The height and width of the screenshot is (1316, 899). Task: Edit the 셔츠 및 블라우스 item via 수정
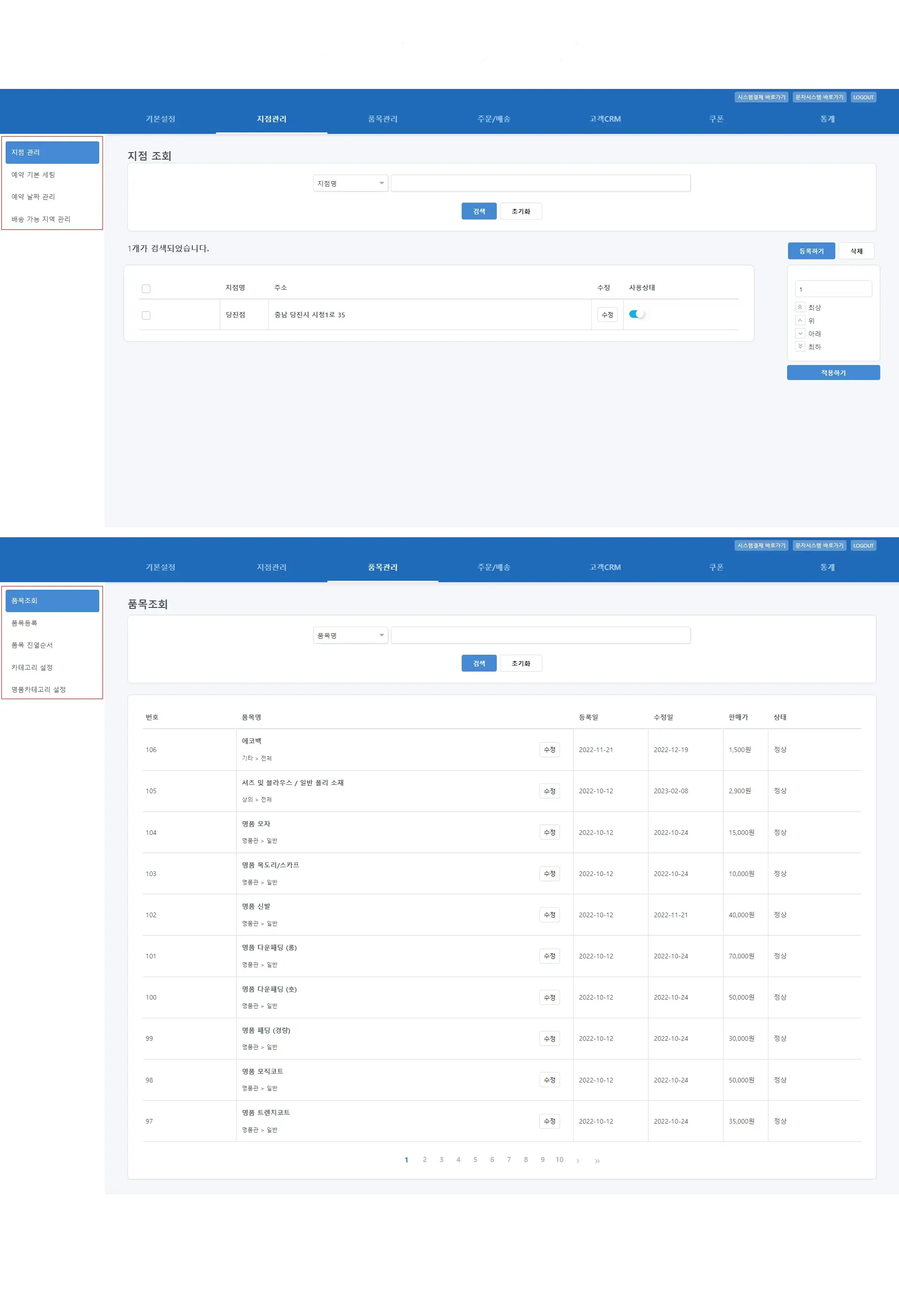550,791
